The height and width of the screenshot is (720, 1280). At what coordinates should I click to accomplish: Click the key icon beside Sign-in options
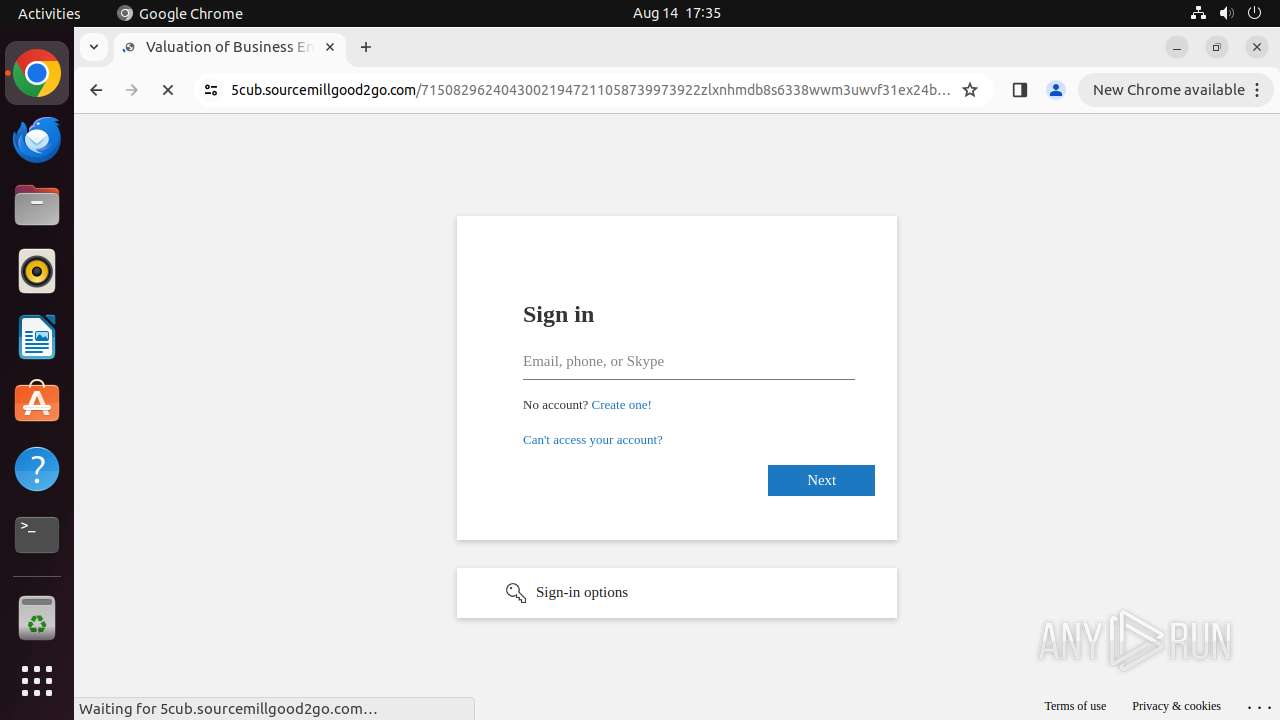pos(516,593)
